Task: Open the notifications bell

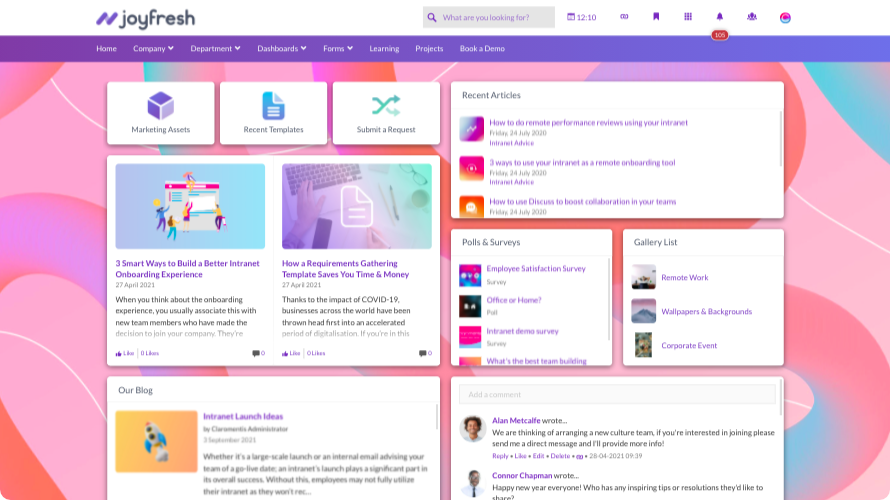Action: tap(720, 17)
